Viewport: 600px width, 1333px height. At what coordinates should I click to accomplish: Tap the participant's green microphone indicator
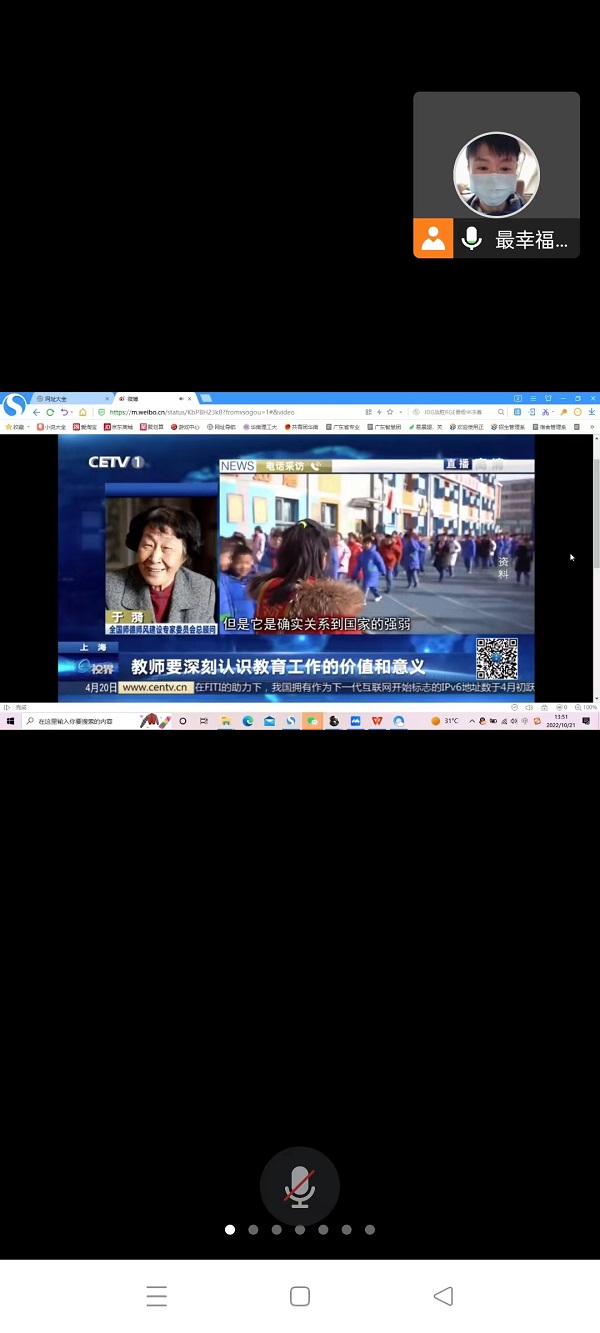(x=471, y=239)
